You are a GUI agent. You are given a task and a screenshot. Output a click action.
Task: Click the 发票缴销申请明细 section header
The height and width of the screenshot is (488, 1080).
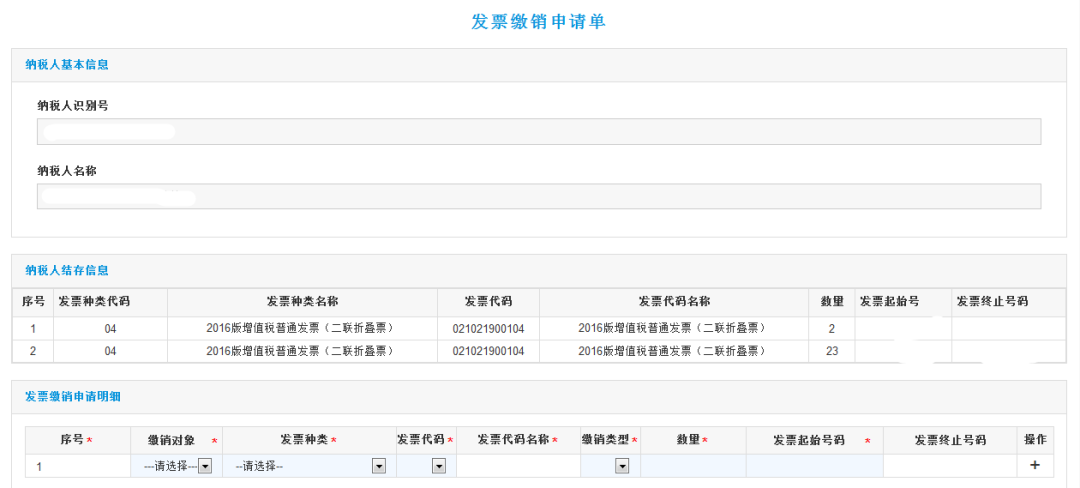tap(73, 396)
